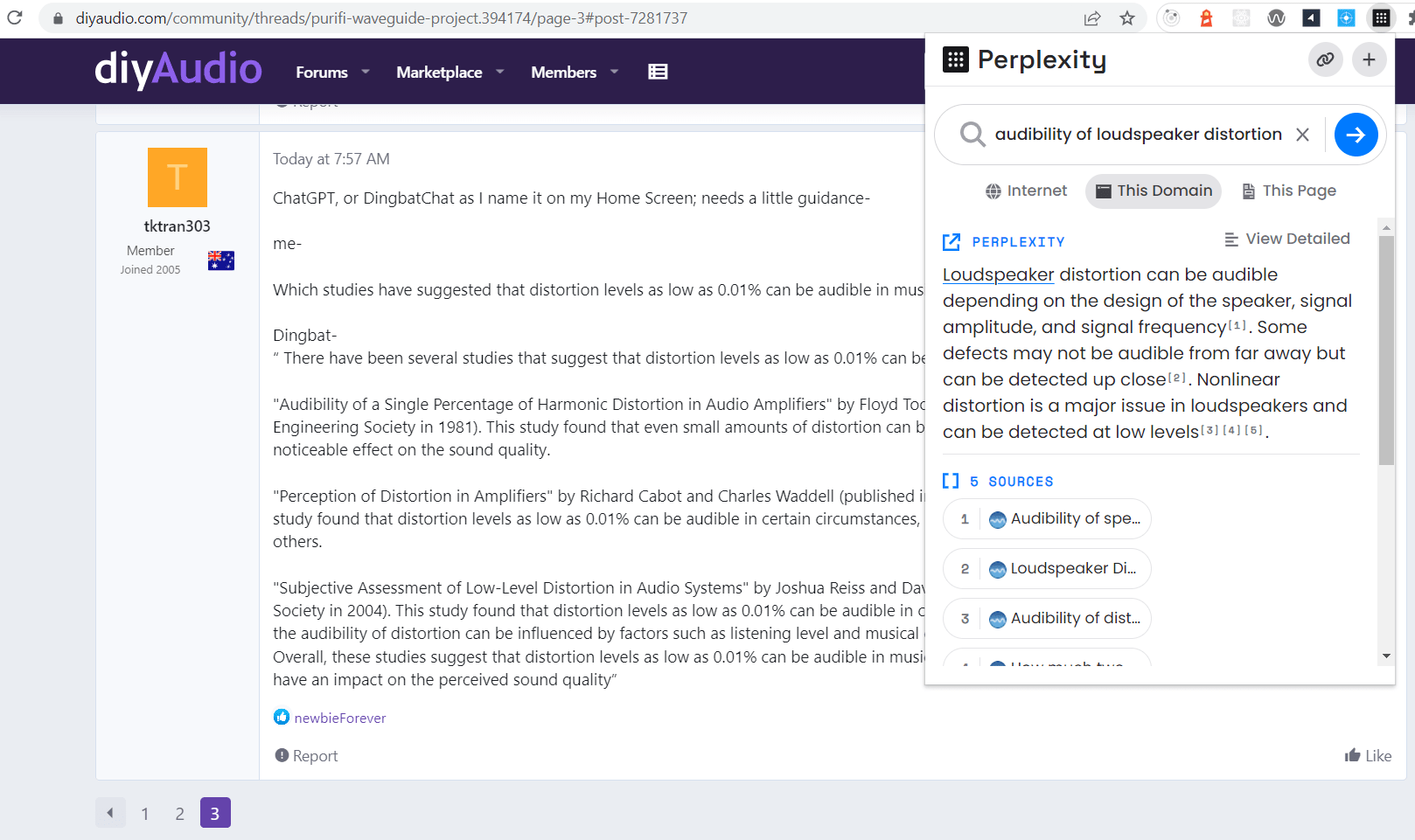Select current thread page 3
The height and width of the screenshot is (840, 1415).
pos(215,813)
